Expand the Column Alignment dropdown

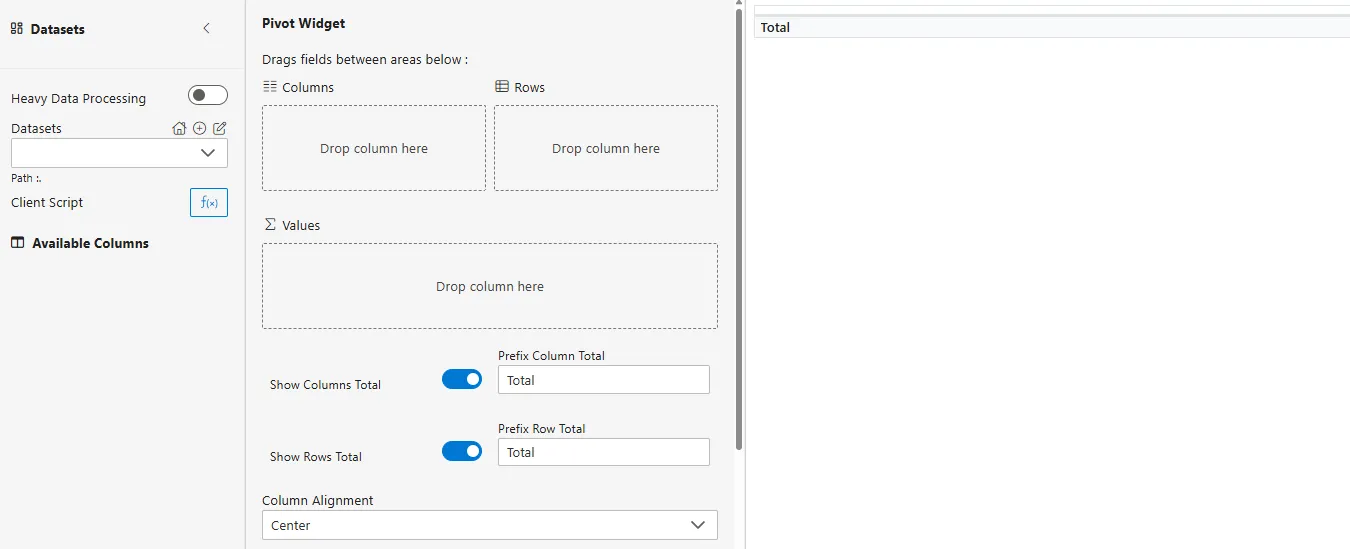tap(489, 525)
